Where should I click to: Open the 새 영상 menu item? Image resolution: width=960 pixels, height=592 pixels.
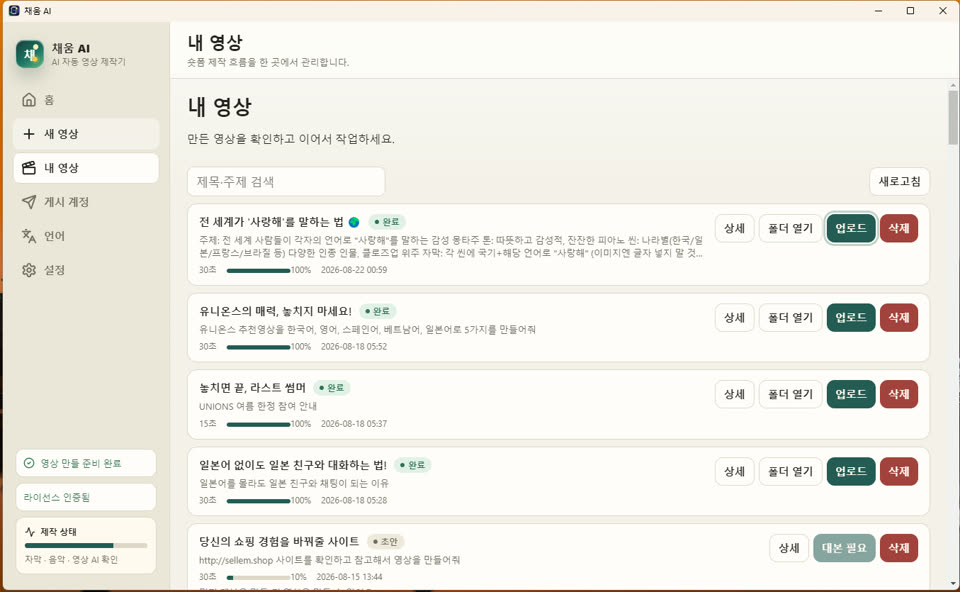86,134
